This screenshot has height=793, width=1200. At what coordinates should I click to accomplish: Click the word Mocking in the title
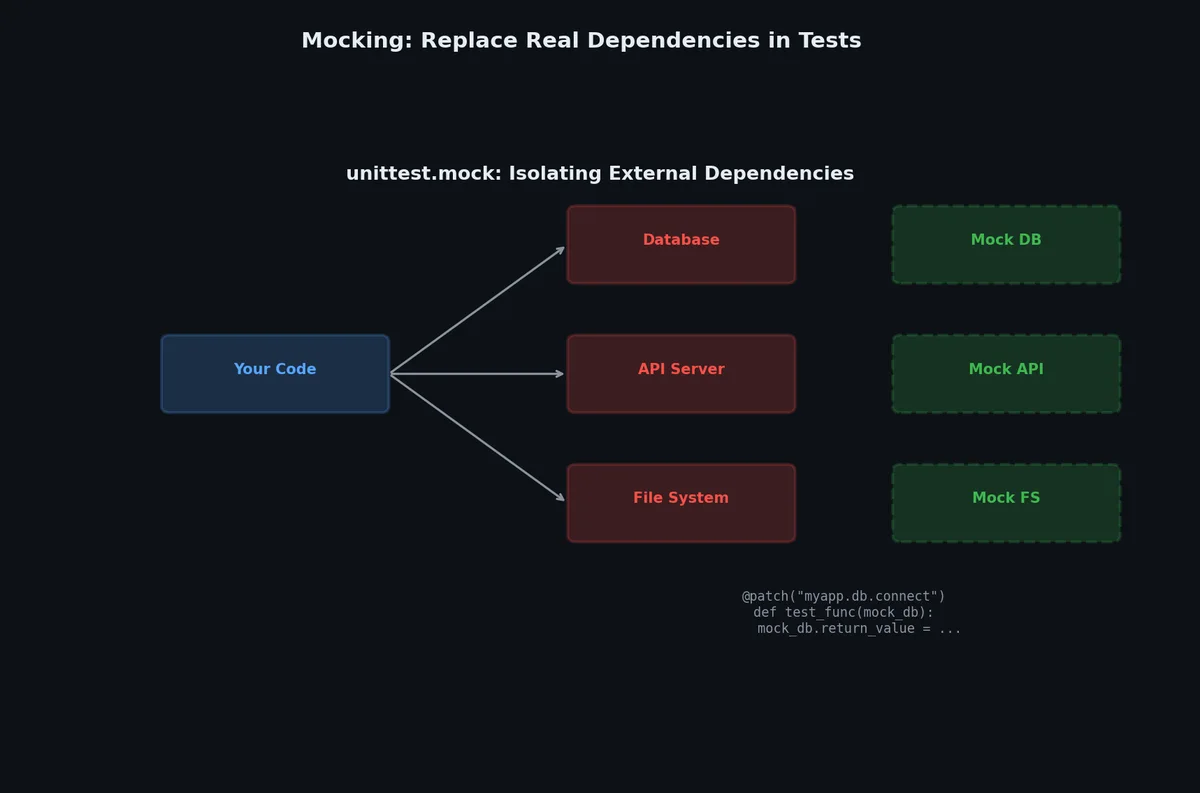click(355, 41)
